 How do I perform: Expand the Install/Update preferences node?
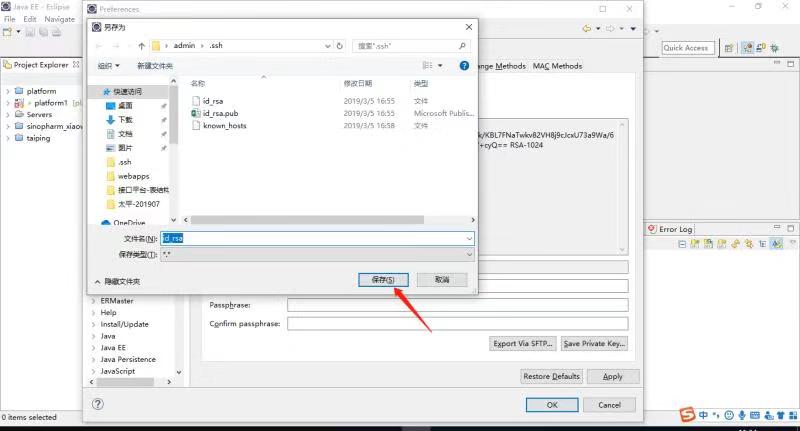[x=93, y=324]
